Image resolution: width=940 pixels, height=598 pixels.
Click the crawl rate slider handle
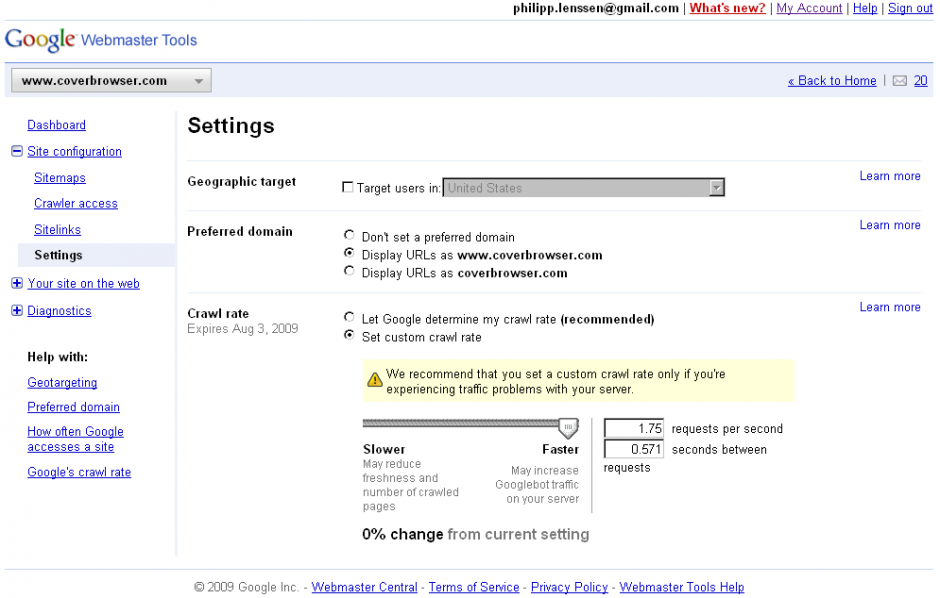(x=568, y=428)
